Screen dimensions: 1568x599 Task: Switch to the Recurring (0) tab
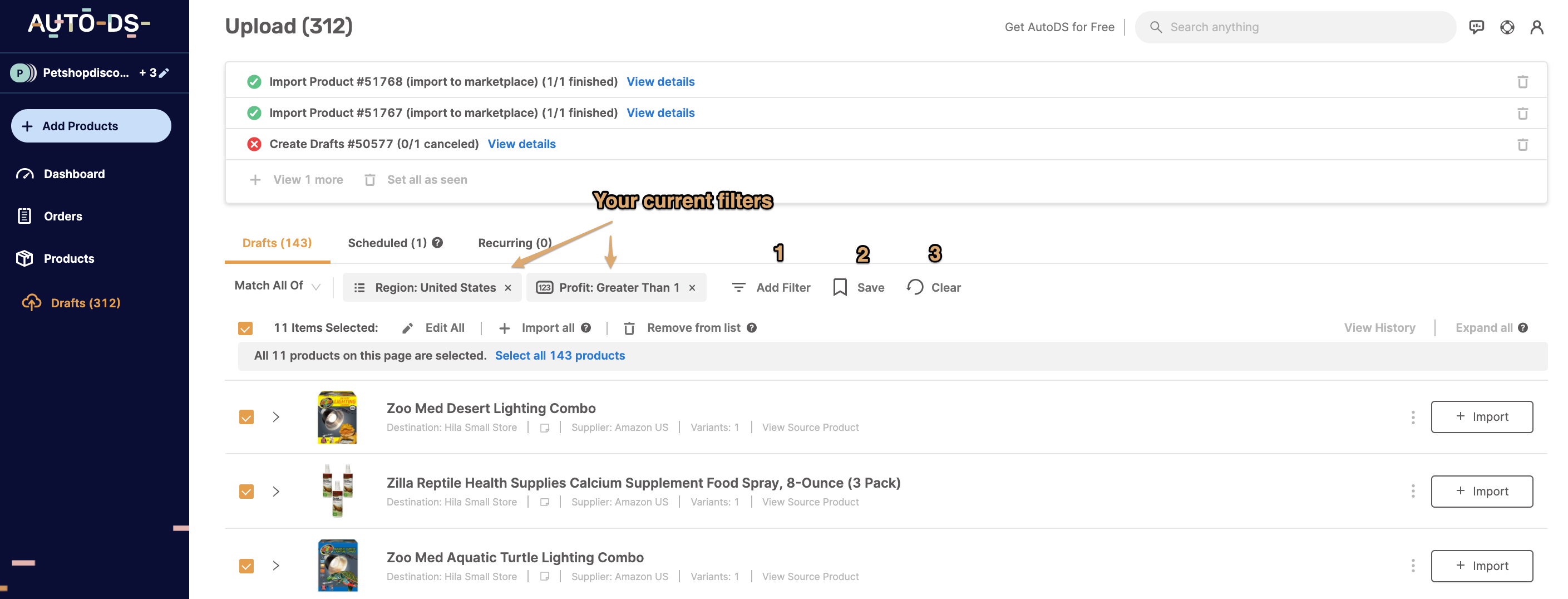point(515,243)
